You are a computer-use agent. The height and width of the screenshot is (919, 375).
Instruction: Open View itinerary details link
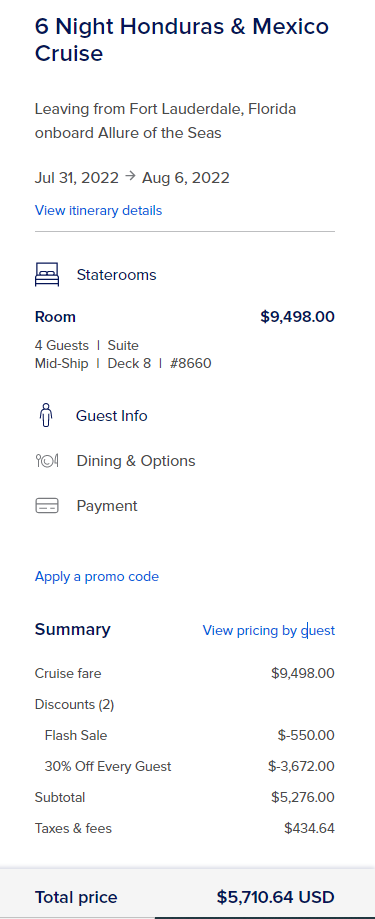(98, 210)
